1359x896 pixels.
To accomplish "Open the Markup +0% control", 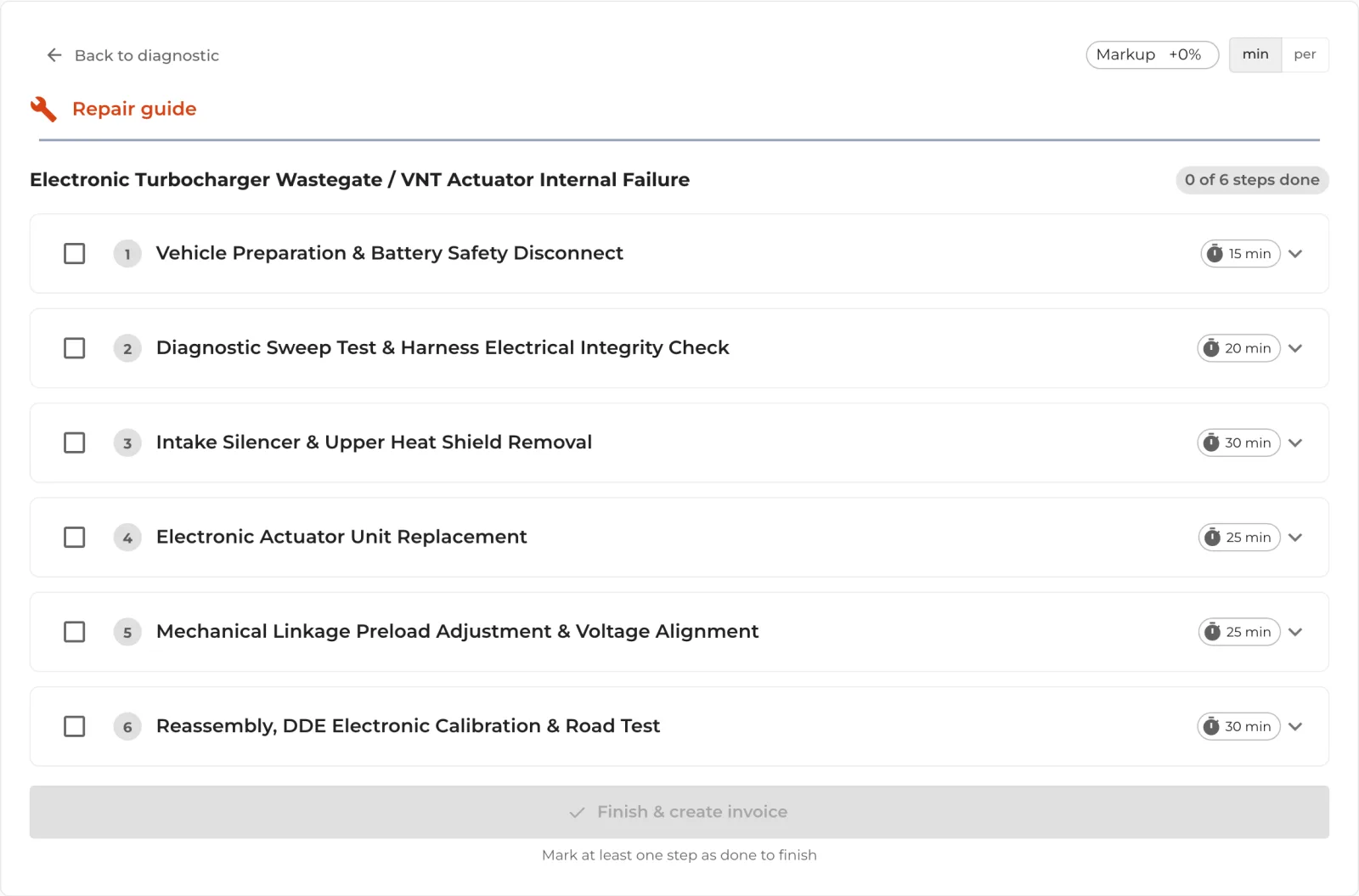I will (x=1152, y=55).
